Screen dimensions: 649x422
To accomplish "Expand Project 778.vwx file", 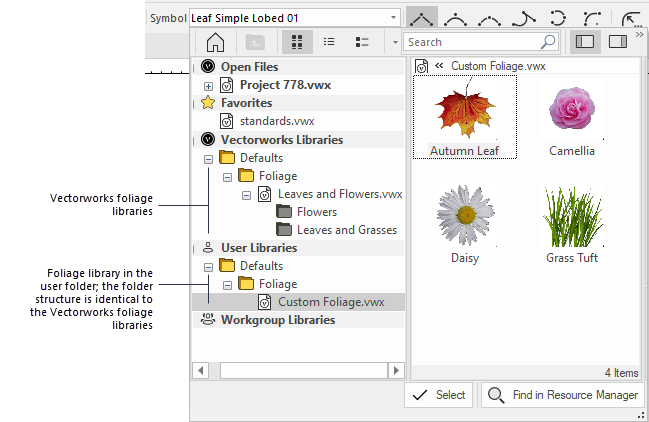I will click(x=208, y=86).
